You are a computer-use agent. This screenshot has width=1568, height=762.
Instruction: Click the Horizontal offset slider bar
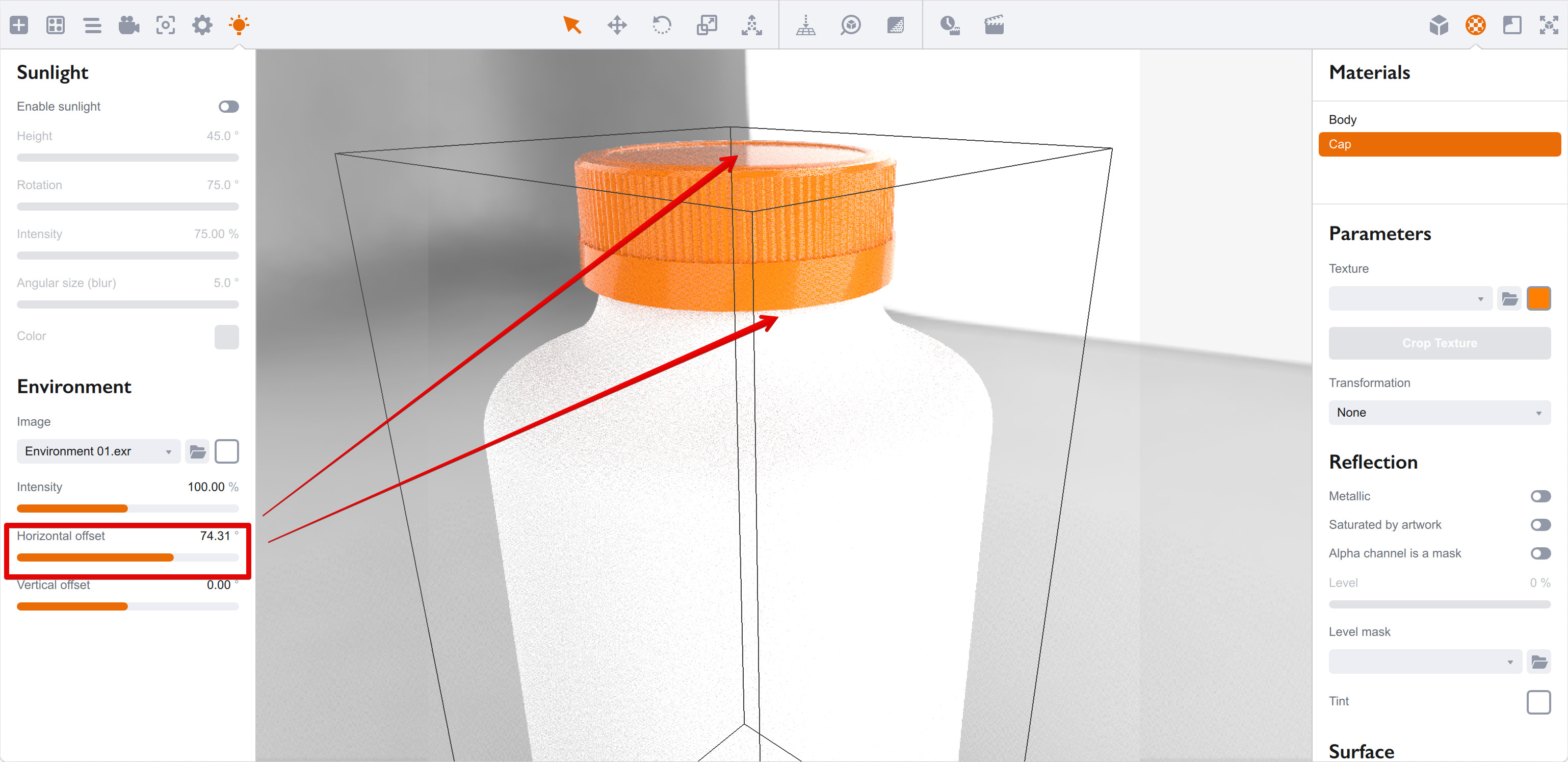tap(127, 557)
